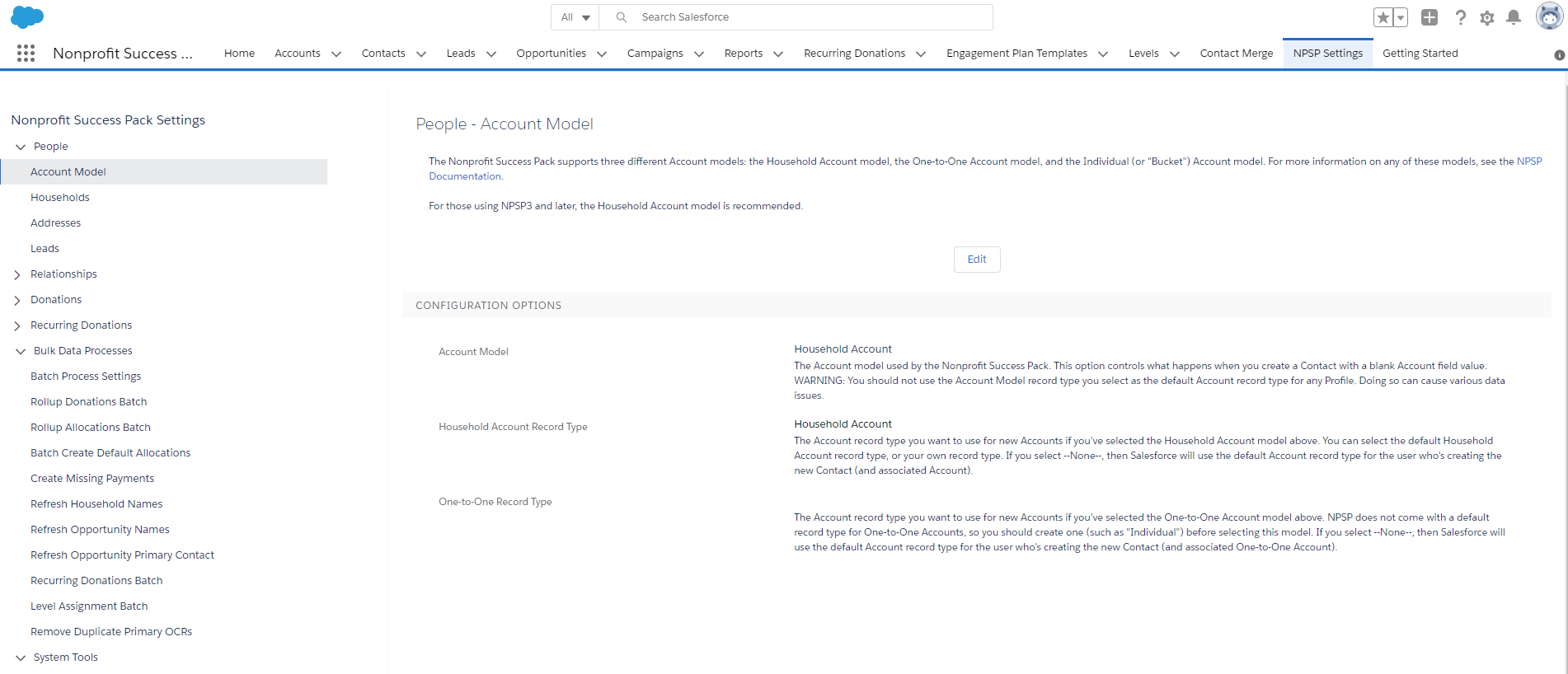The height and width of the screenshot is (674, 1568).
Task: Open the Help question mark icon
Action: [x=1460, y=17]
